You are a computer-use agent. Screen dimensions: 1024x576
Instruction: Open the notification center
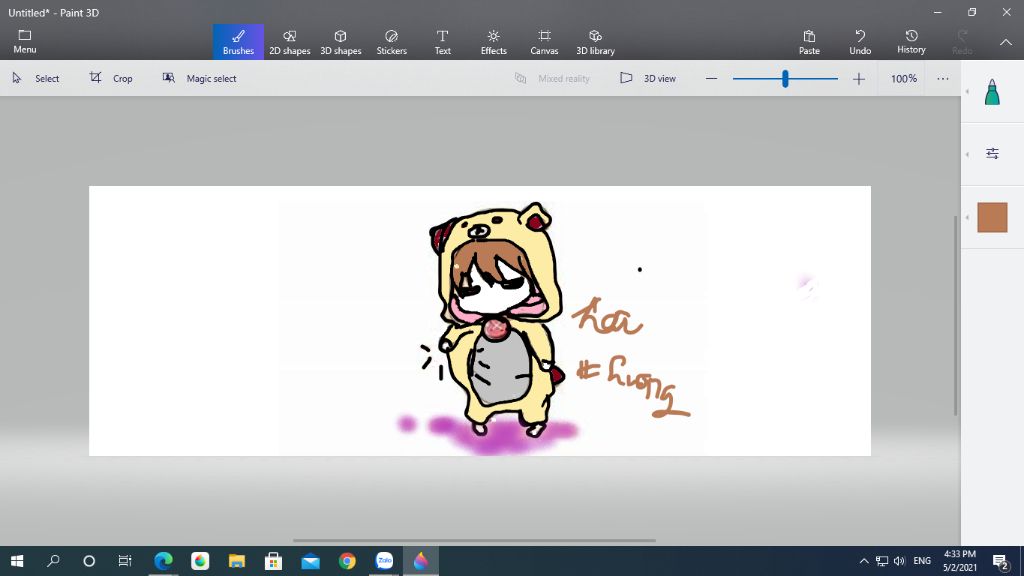tap(1000, 561)
